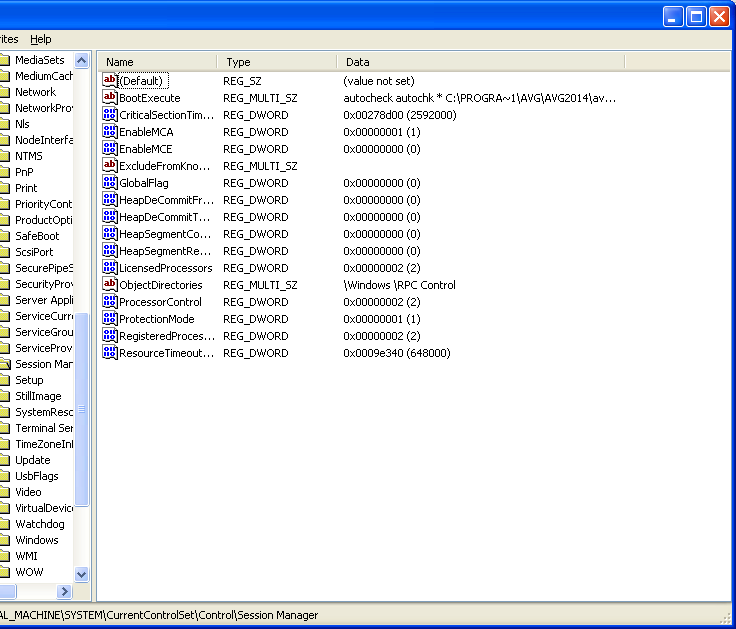This screenshot has height=629, width=736.
Task: Open the Help menu
Action: 40,39
